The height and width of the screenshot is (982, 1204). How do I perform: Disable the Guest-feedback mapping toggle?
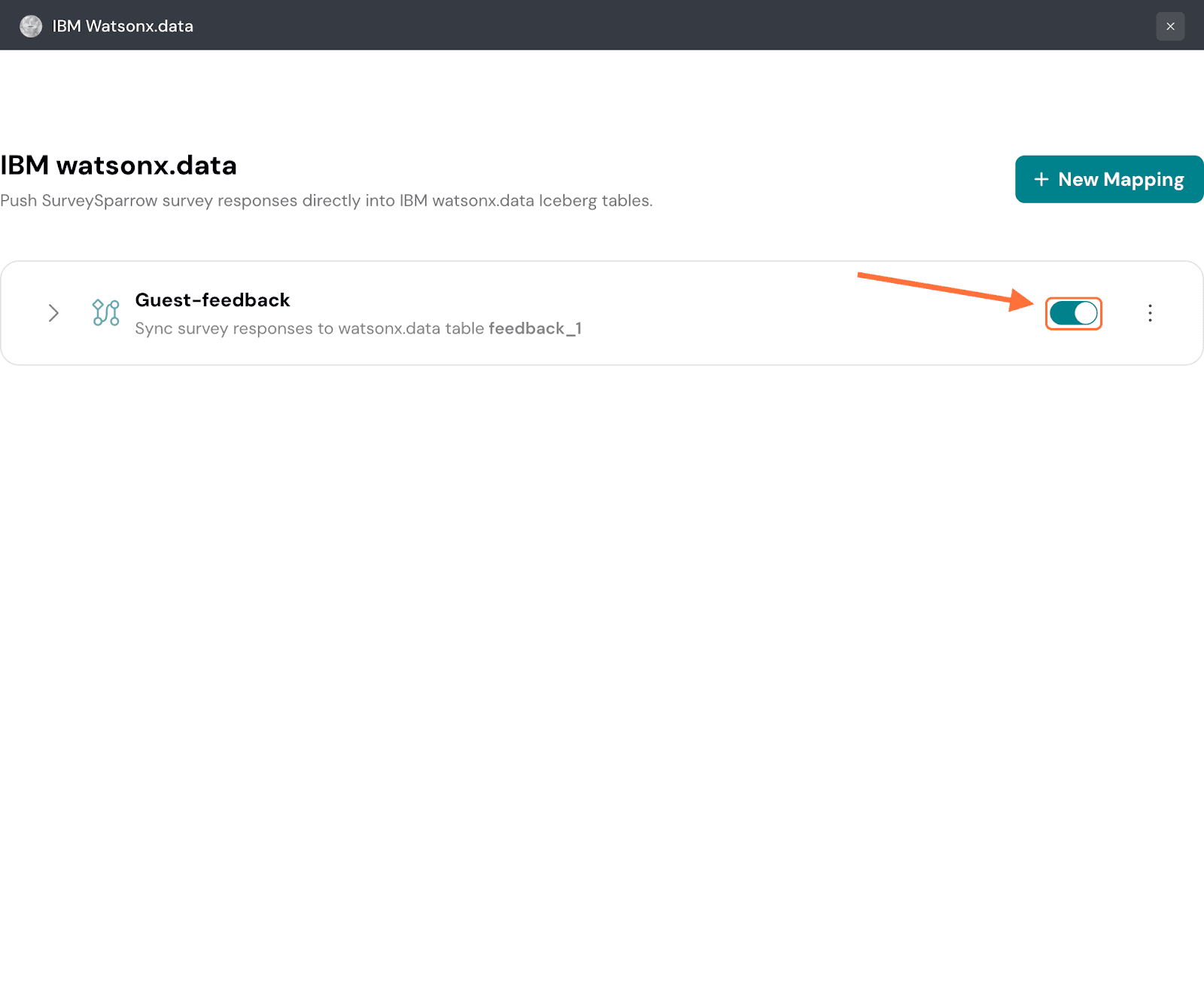click(x=1073, y=313)
